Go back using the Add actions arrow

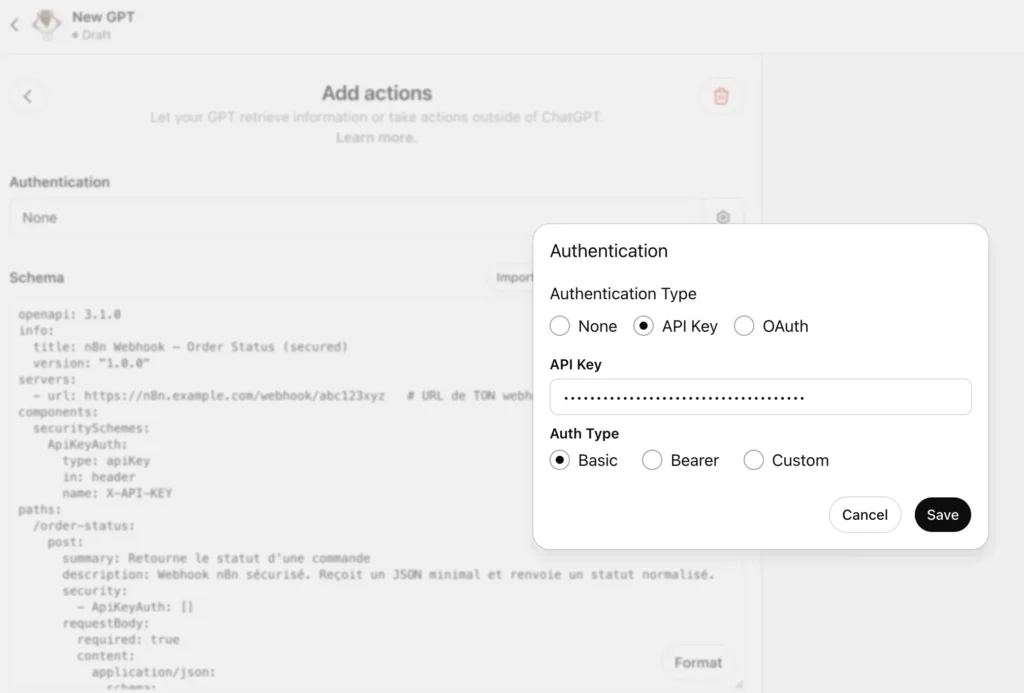(x=28, y=97)
